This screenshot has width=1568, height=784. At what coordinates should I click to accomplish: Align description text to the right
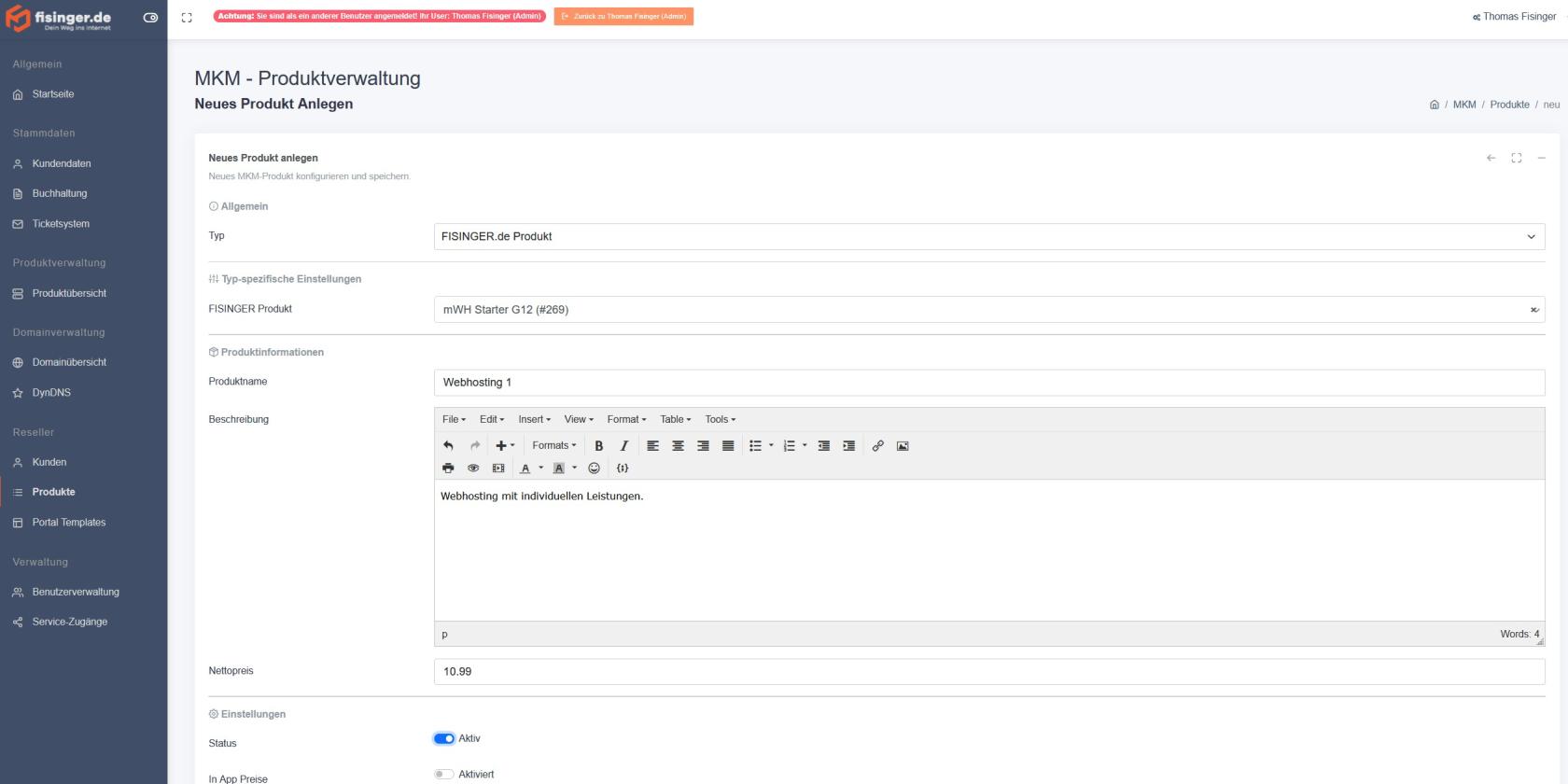tap(703, 446)
